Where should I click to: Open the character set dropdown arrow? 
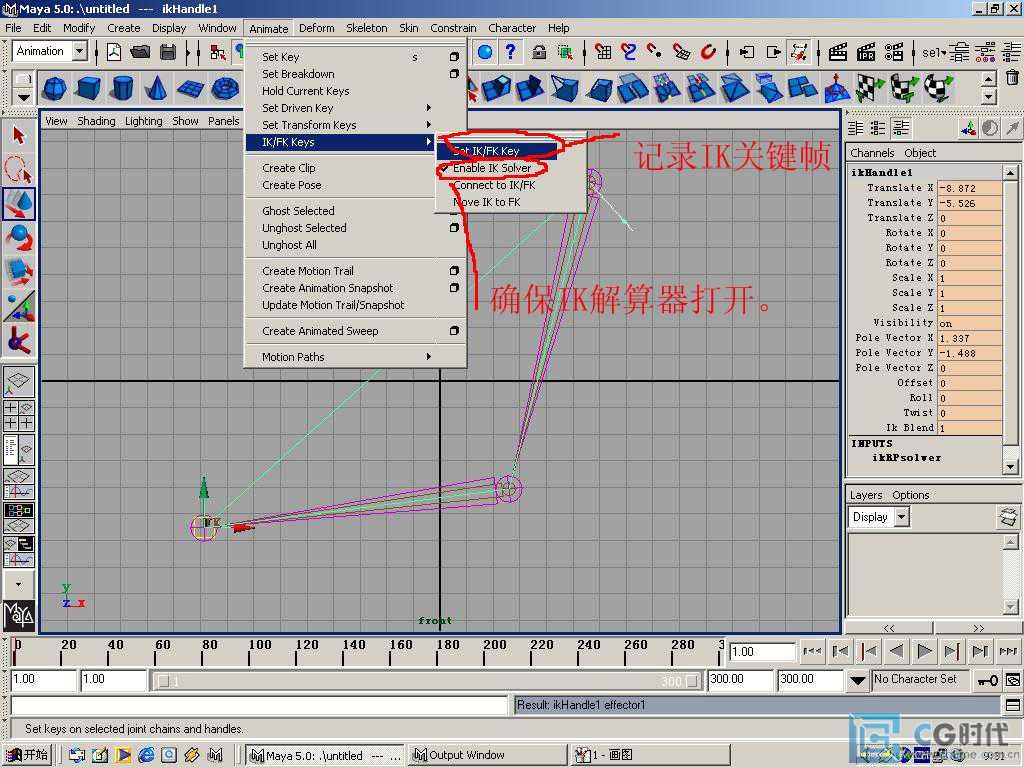click(857, 680)
